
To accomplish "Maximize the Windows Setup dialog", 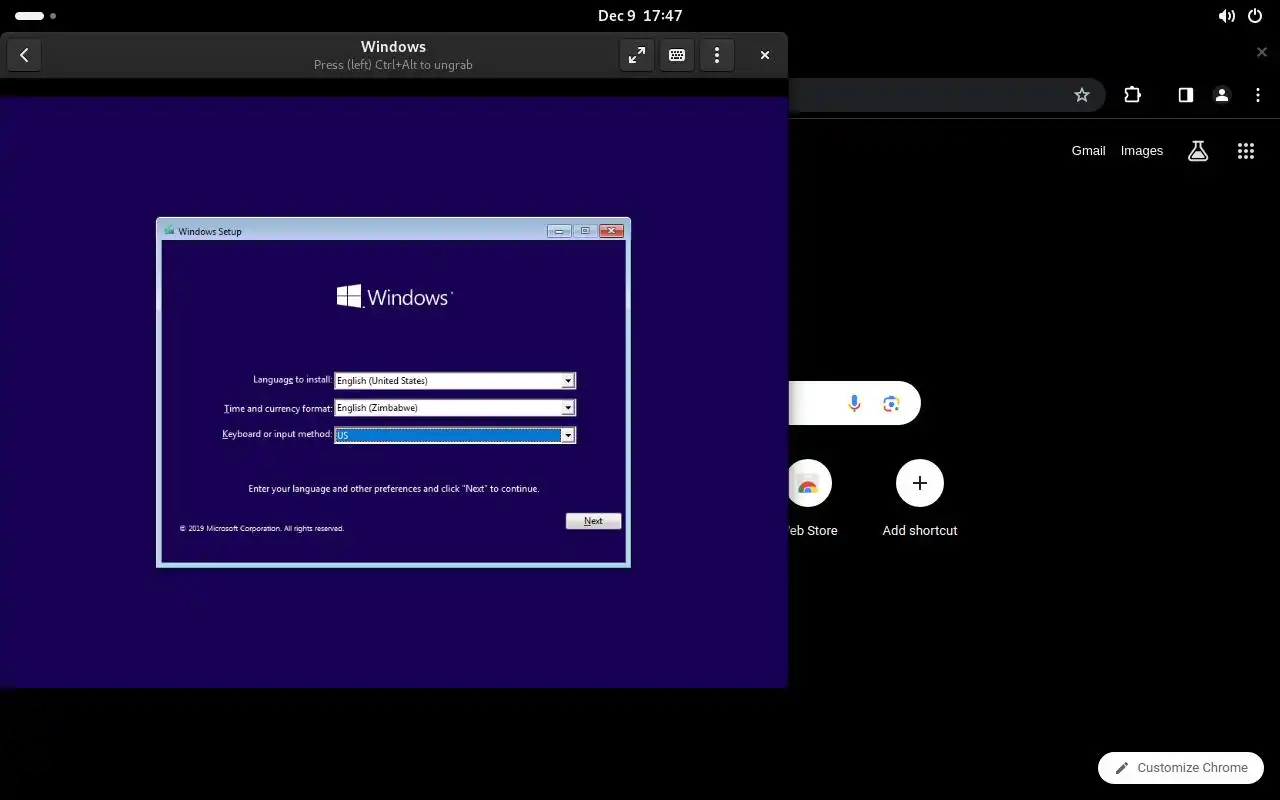I will 585,231.
